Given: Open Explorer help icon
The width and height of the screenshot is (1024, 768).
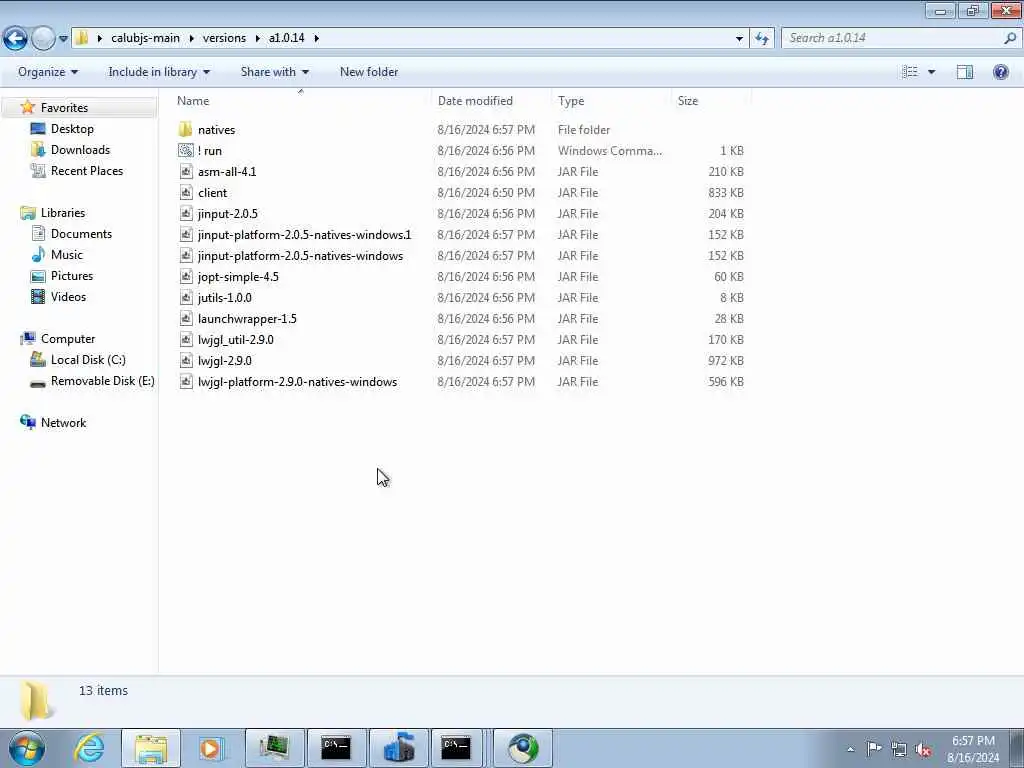Looking at the screenshot, I should (1000, 72).
